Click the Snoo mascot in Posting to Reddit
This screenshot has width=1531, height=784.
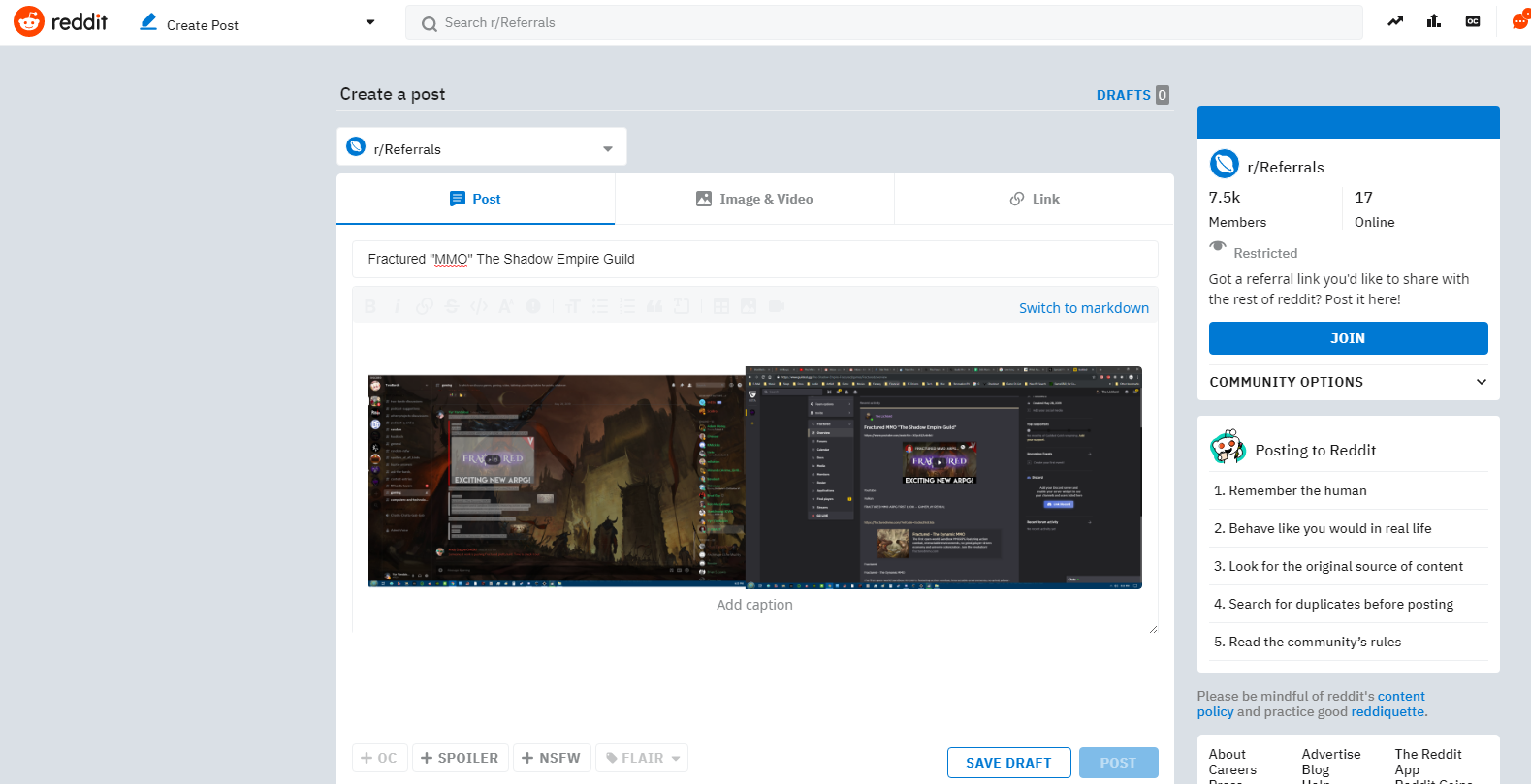(1228, 447)
